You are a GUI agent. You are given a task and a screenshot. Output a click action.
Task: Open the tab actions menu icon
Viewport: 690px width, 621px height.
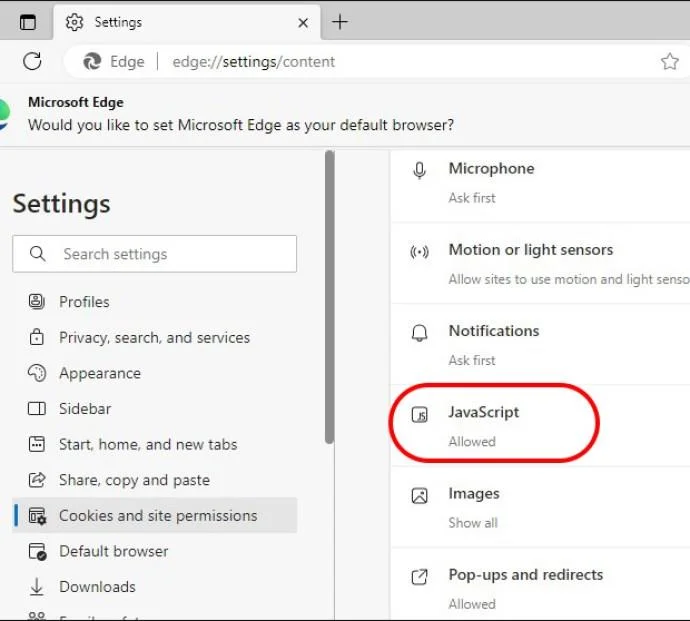[x=28, y=22]
